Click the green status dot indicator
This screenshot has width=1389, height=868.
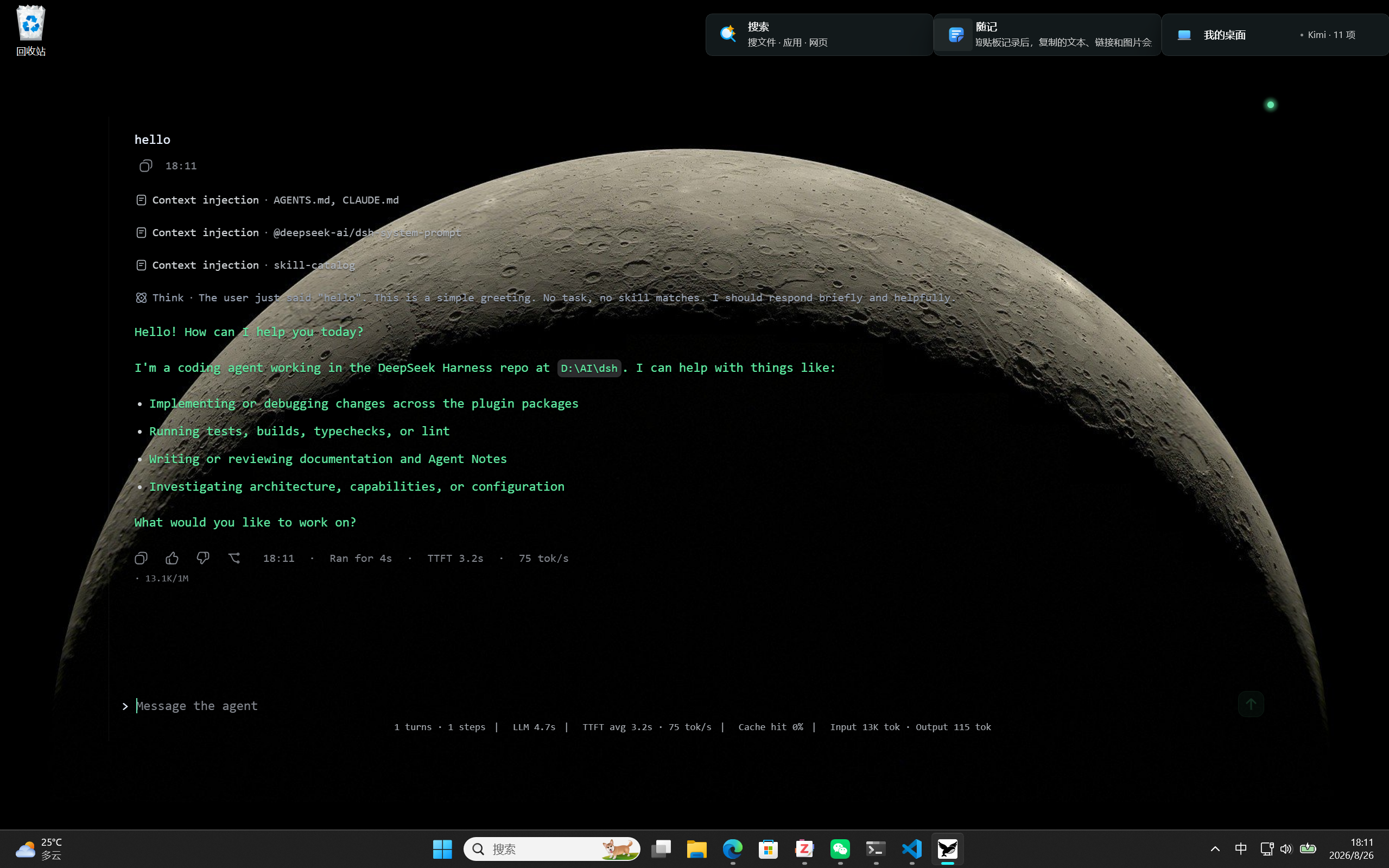(x=1270, y=104)
